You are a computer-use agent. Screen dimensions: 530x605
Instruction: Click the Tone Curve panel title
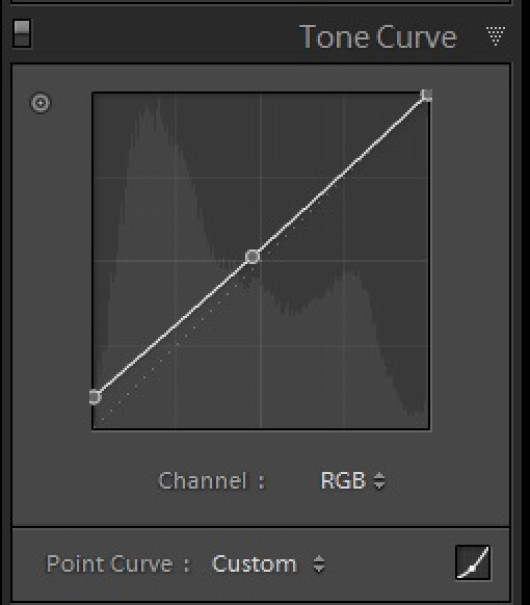(378, 37)
